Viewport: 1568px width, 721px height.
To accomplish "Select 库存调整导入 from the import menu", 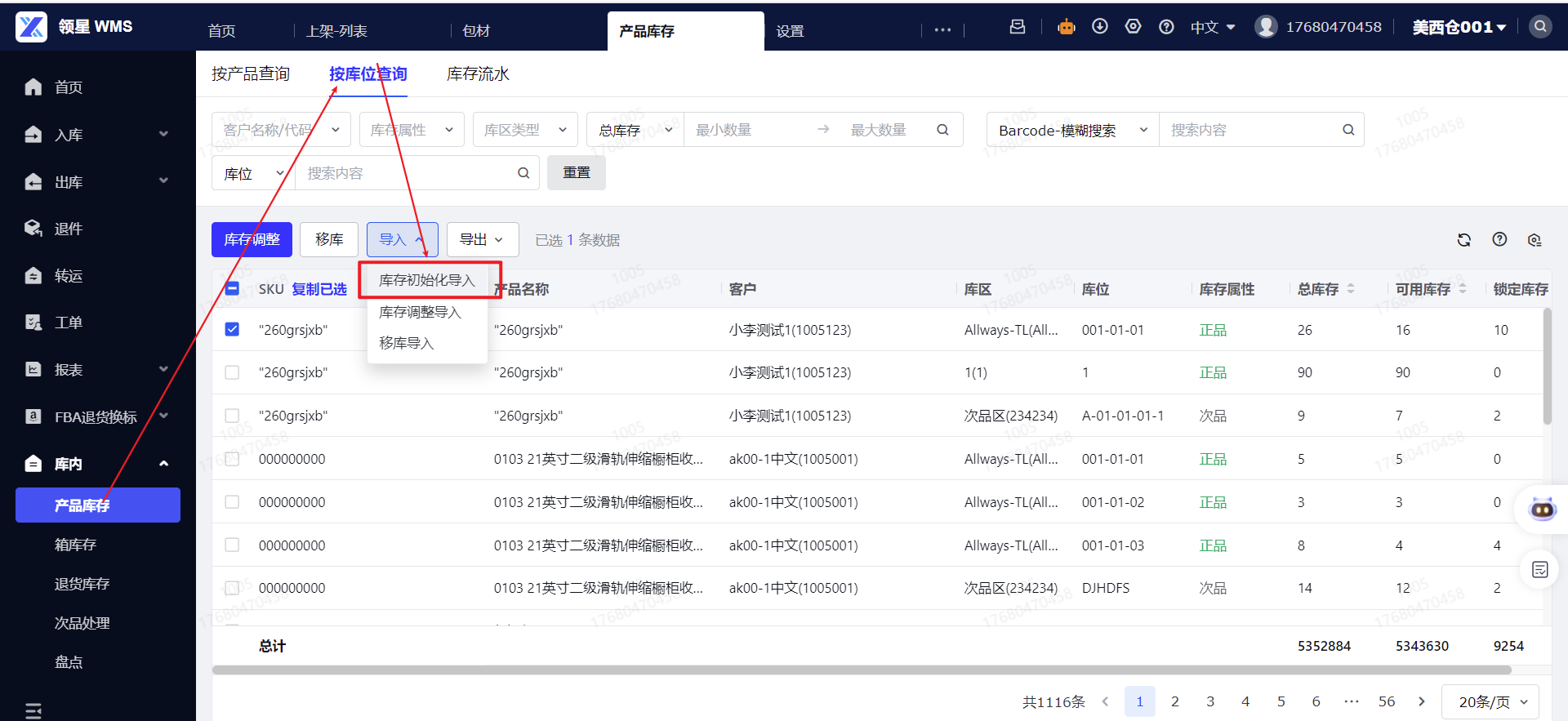I will pos(427,312).
